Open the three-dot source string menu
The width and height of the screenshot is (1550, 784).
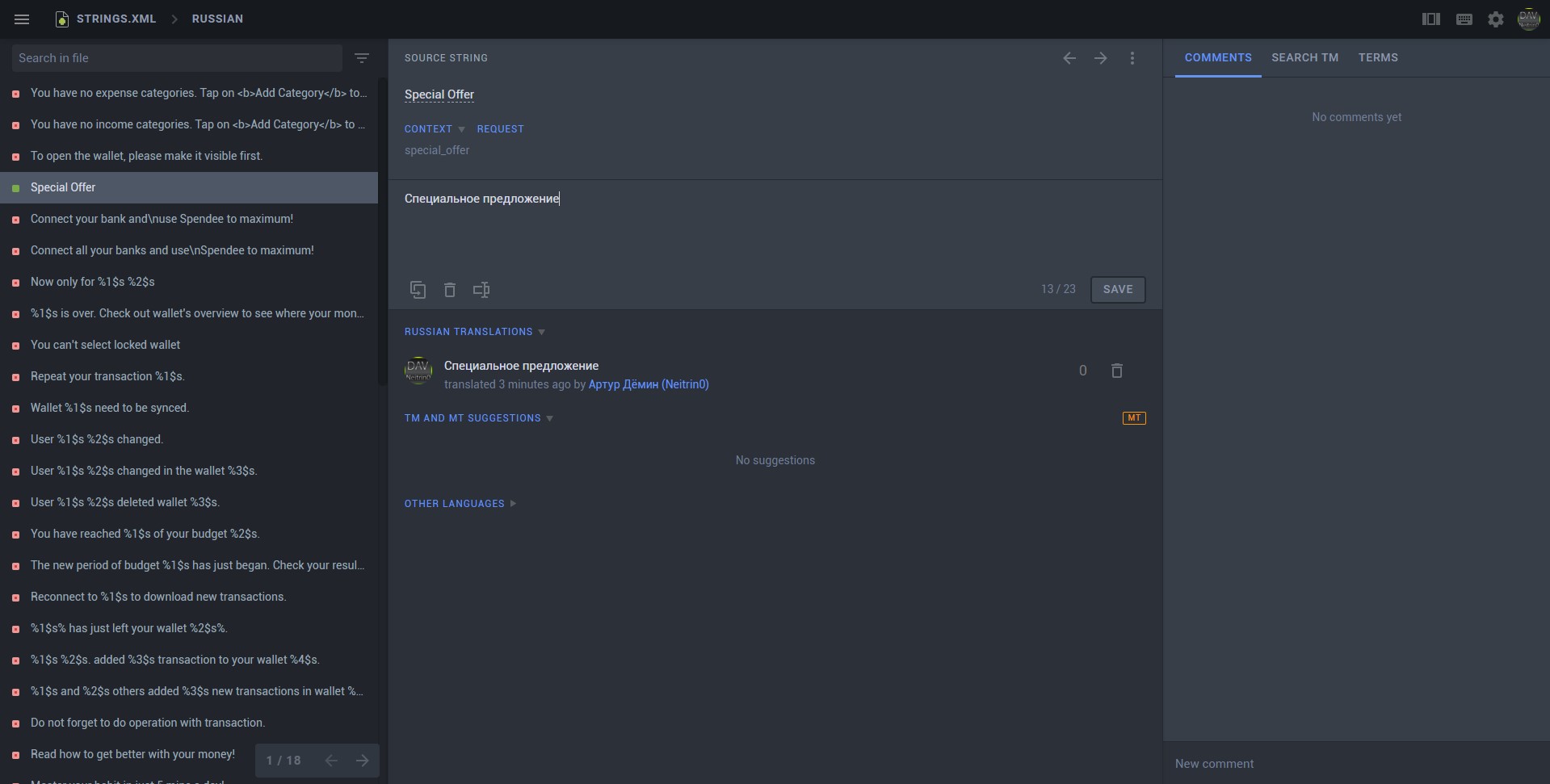point(1132,58)
